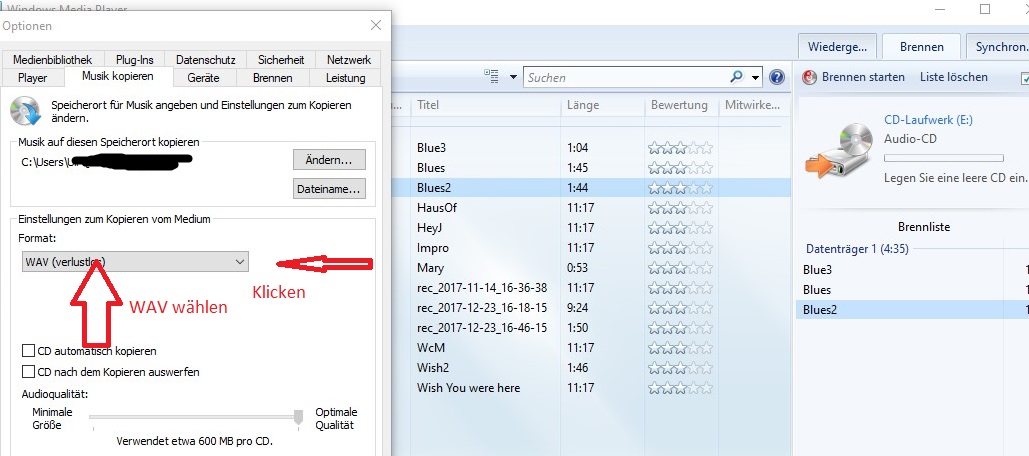Screen dimensions: 1029x456
Task: Expand the view options dropdown arrow
Action: click(x=513, y=77)
